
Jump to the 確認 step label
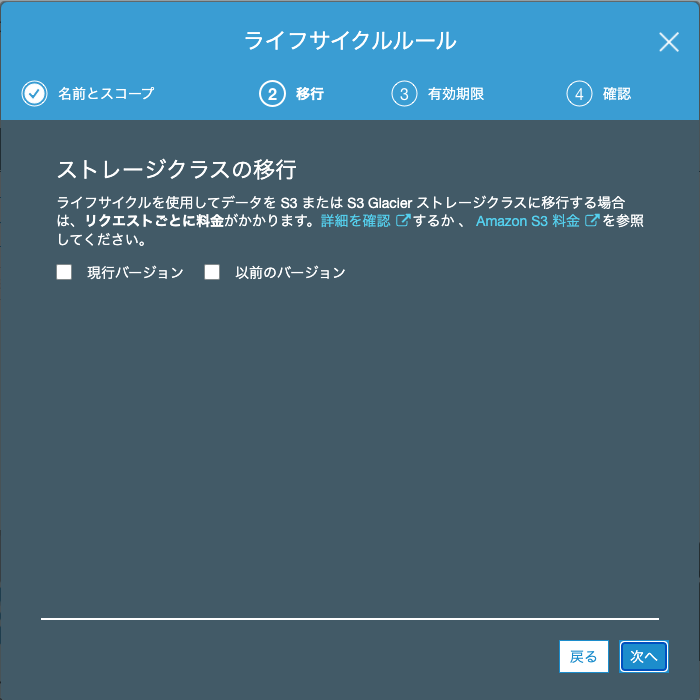(x=617, y=94)
